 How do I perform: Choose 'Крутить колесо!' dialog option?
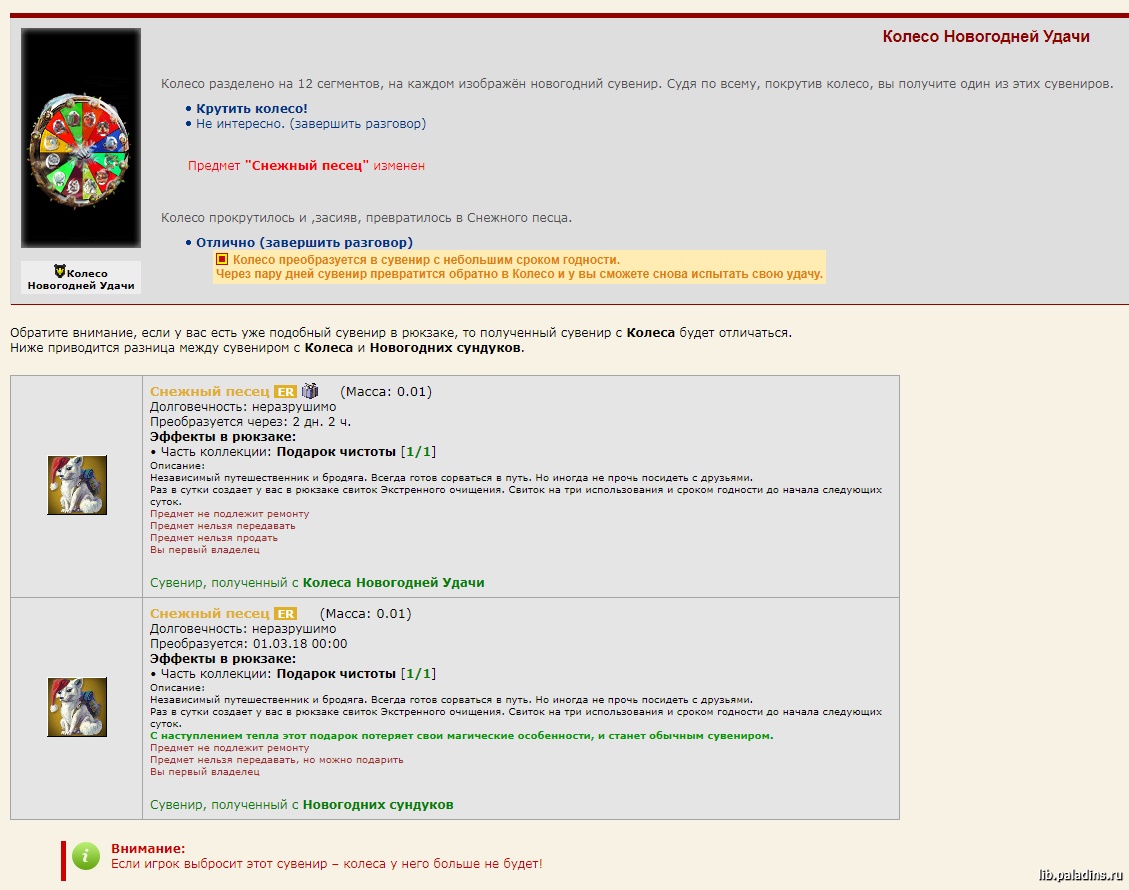click(252, 108)
